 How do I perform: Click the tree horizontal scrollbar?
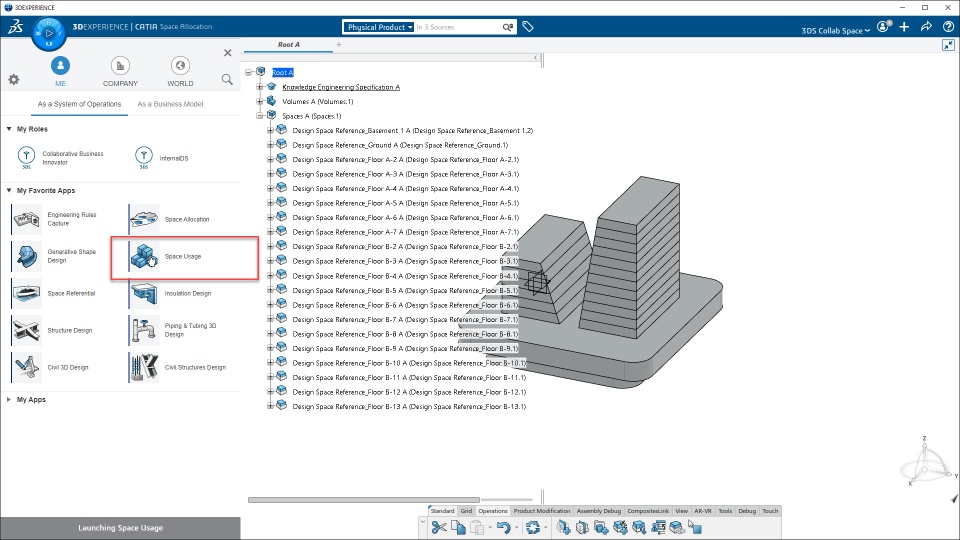[x=364, y=500]
